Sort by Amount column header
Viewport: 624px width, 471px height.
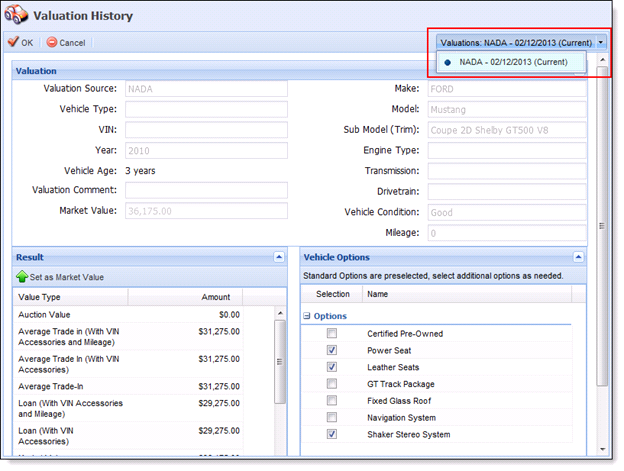[x=185, y=297]
